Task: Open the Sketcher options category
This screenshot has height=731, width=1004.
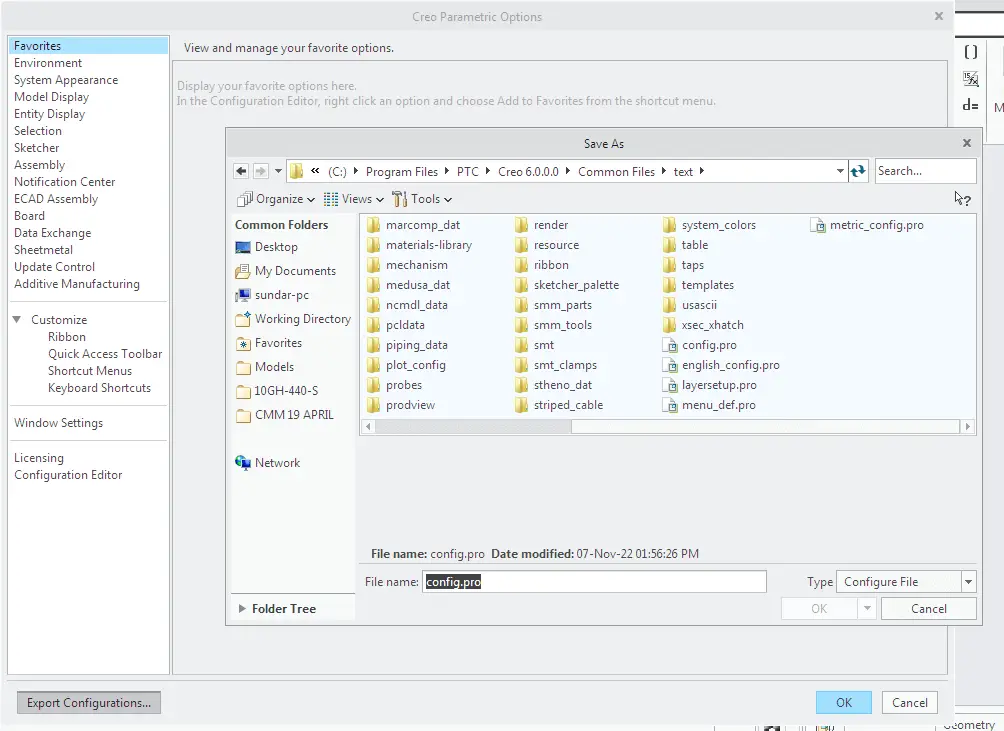Action: click(36, 148)
